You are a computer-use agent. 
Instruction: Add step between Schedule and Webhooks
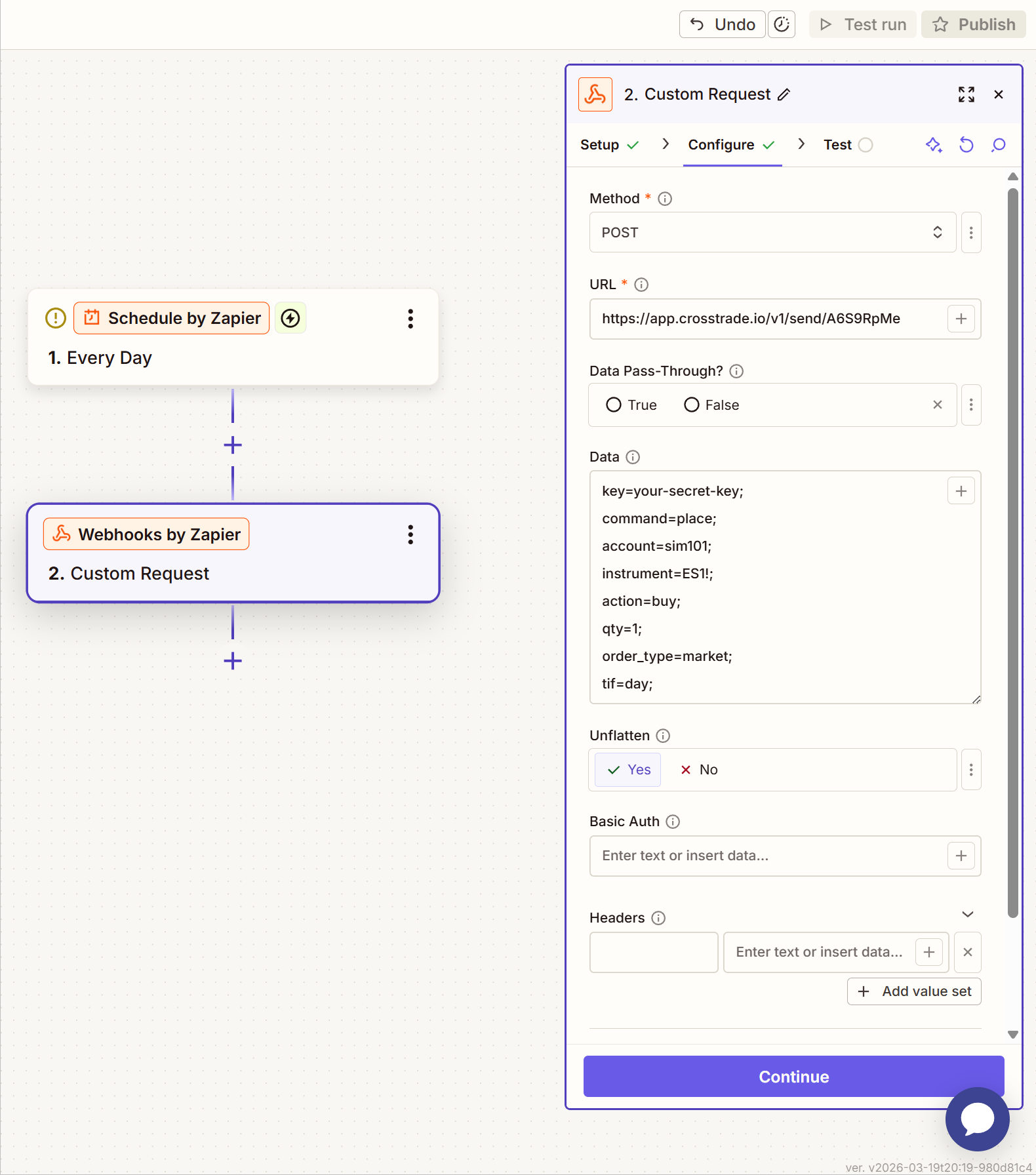point(233,445)
